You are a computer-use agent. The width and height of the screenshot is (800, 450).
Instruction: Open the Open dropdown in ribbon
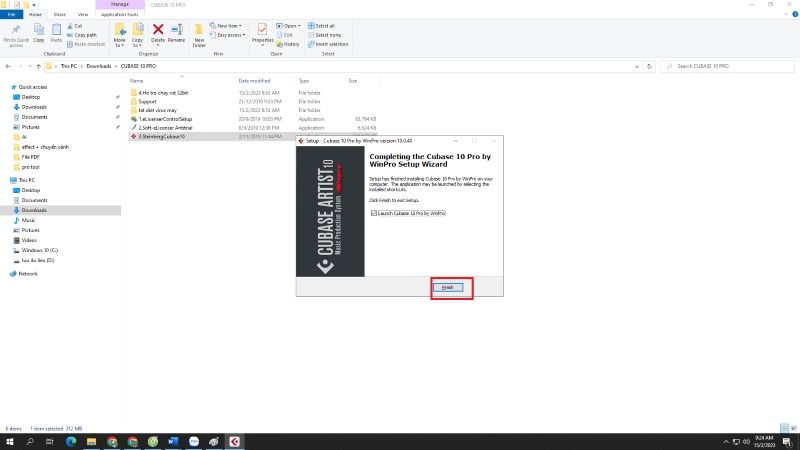288,26
